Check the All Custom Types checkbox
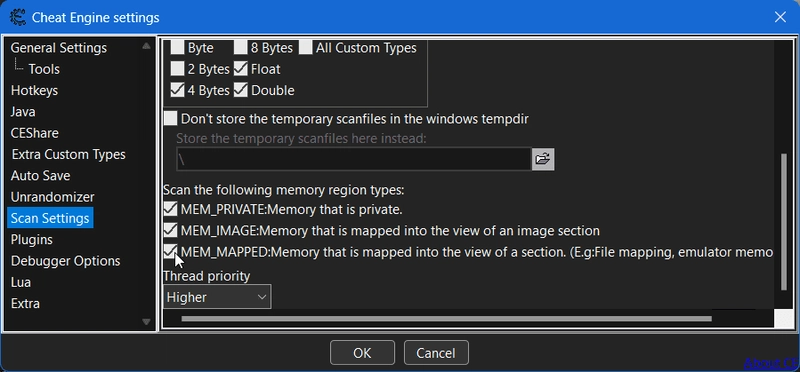The image size is (800, 372). pyautogui.click(x=306, y=47)
